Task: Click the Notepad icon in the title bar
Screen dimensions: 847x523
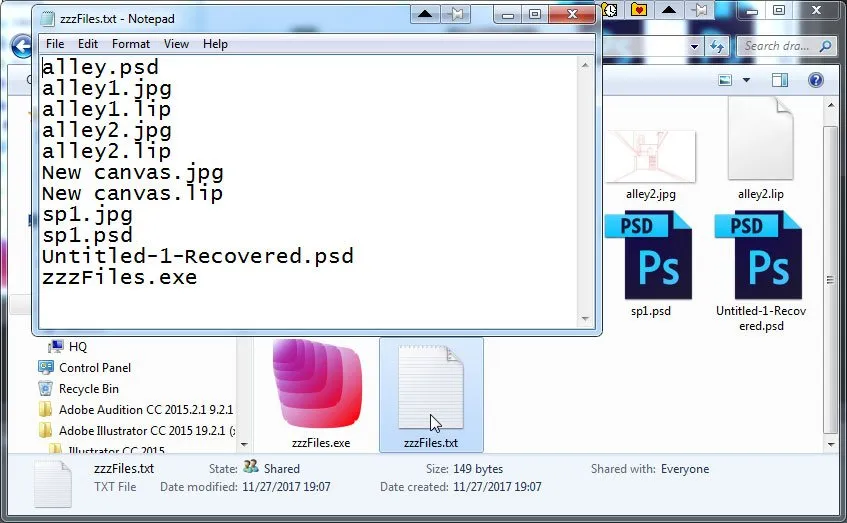Action: coord(48,19)
